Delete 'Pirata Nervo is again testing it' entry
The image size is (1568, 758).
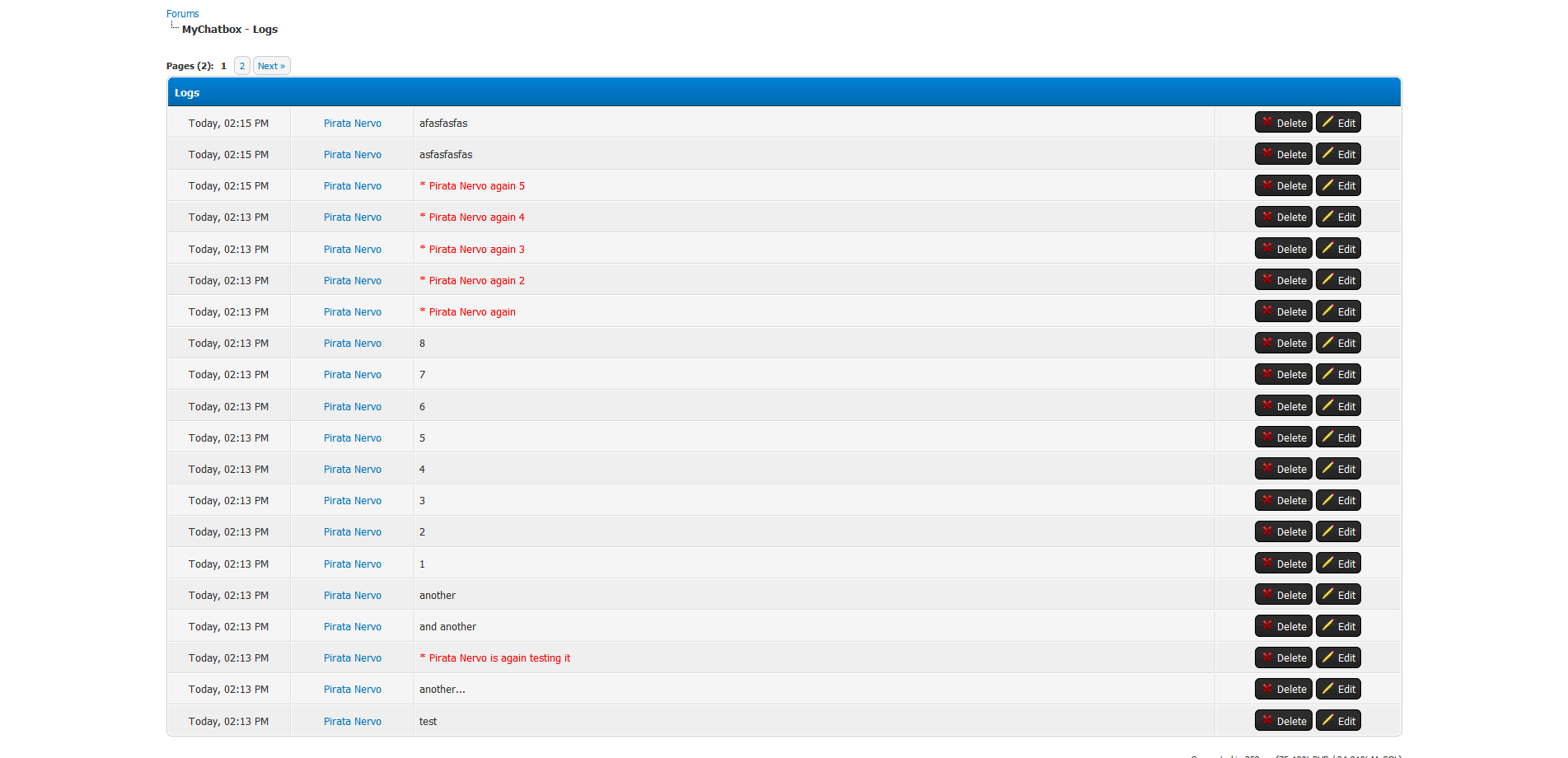[x=1283, y=658]
